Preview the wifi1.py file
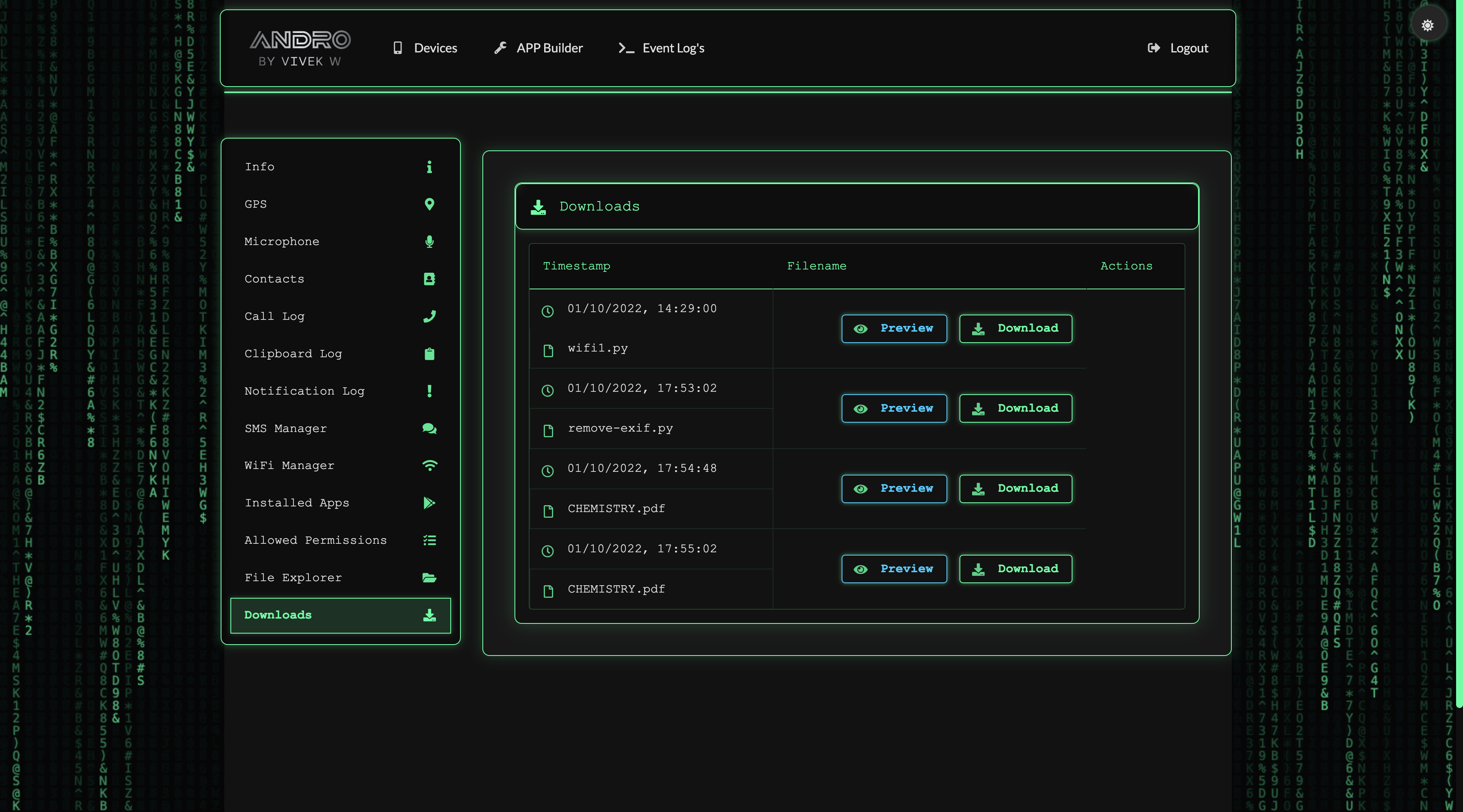This screenshot has height=812, width=1463. pos(894,328)
